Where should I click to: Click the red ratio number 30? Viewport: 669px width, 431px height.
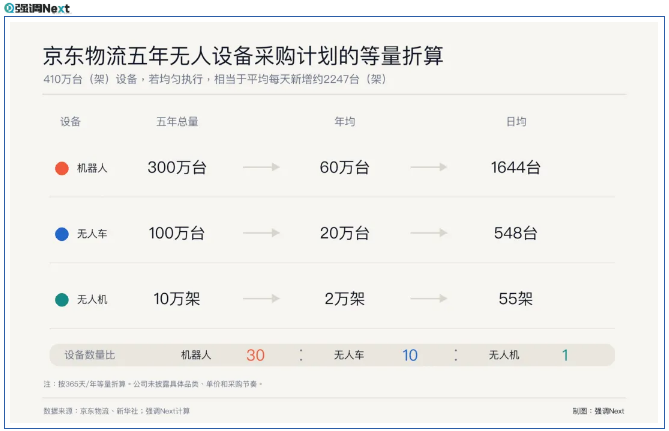pos(256,355)
